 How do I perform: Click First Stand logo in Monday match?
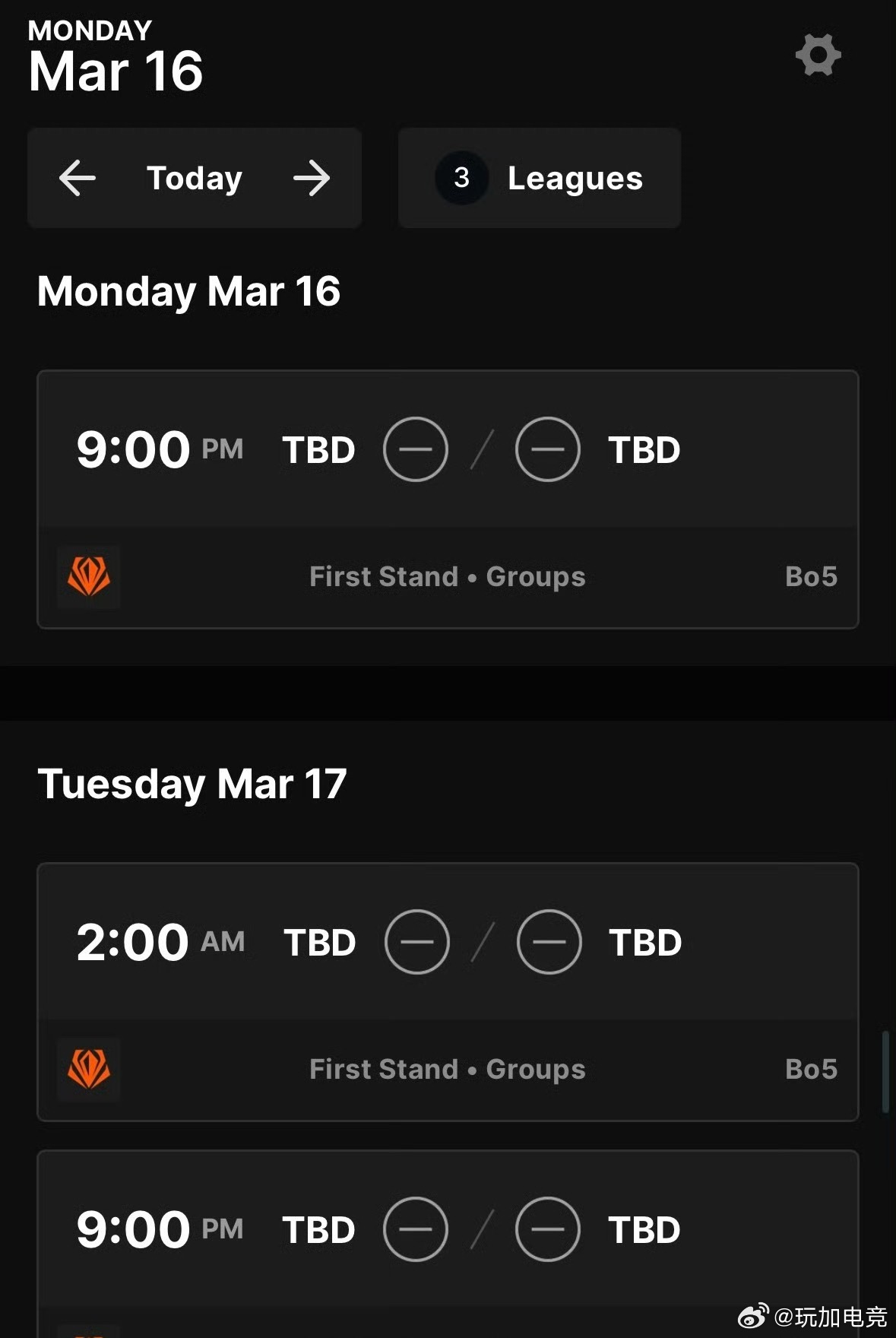(x=89, y=577)
